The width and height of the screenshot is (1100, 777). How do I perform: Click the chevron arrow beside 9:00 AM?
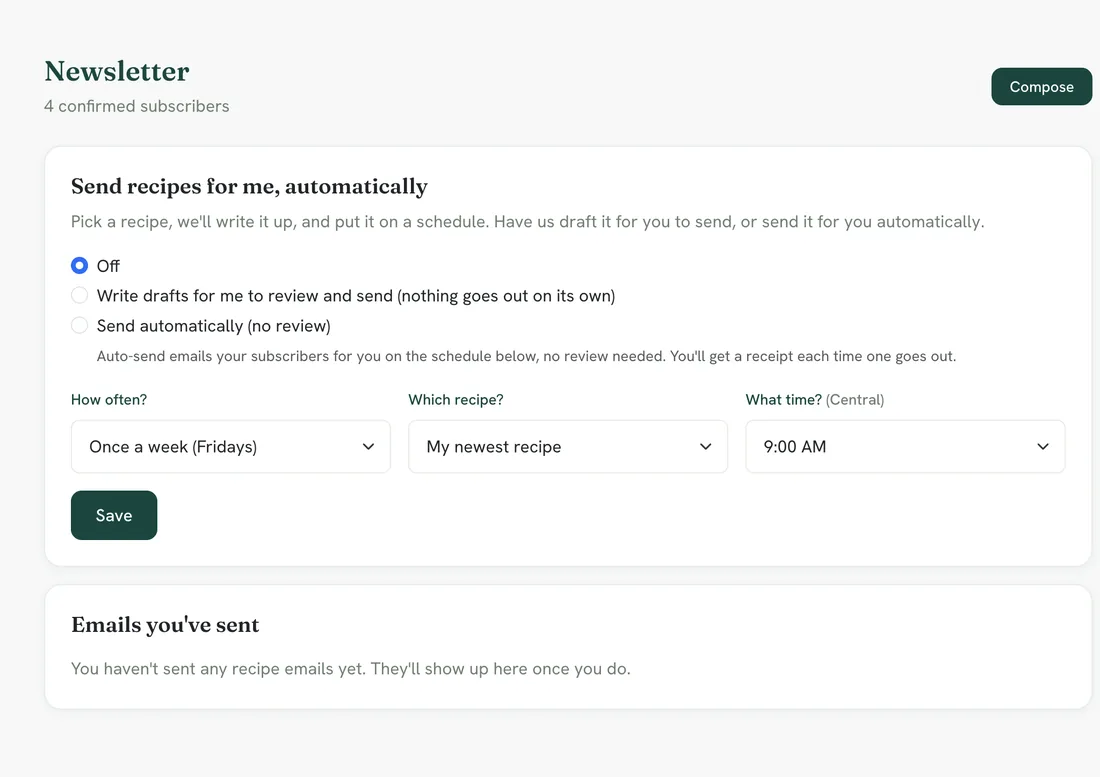[x=1043, y=447]
